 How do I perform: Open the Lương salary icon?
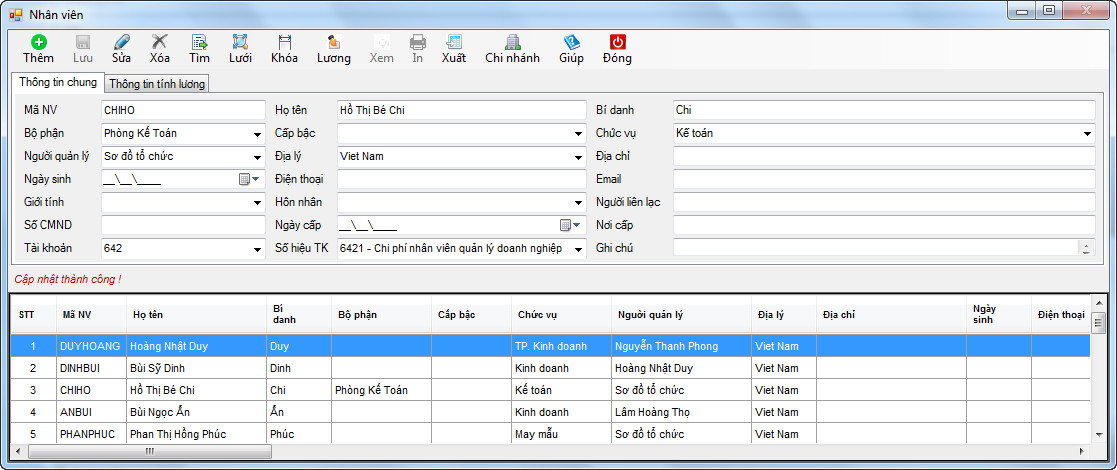(x=334, y=43)
